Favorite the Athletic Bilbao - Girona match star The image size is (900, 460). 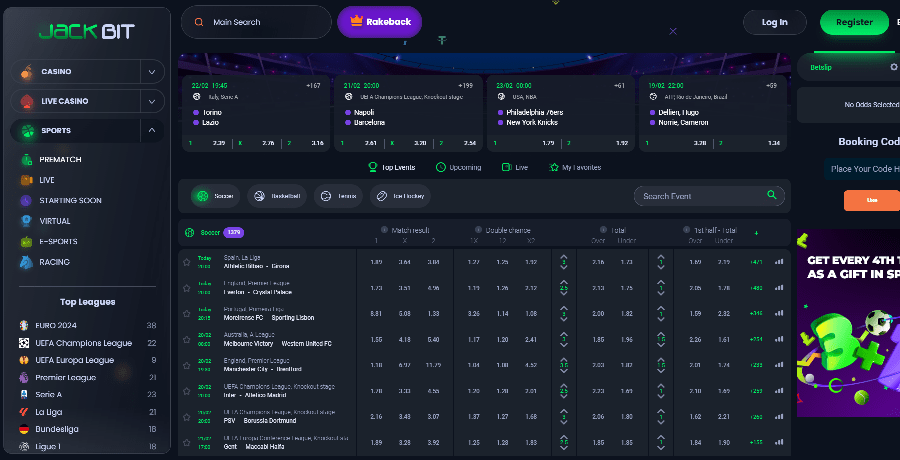click(186, 262)
